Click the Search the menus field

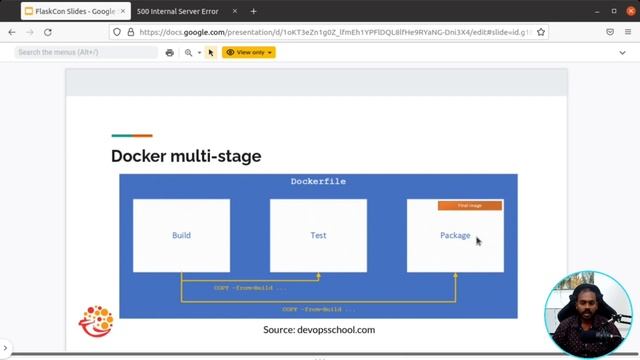tap(86, 52)
